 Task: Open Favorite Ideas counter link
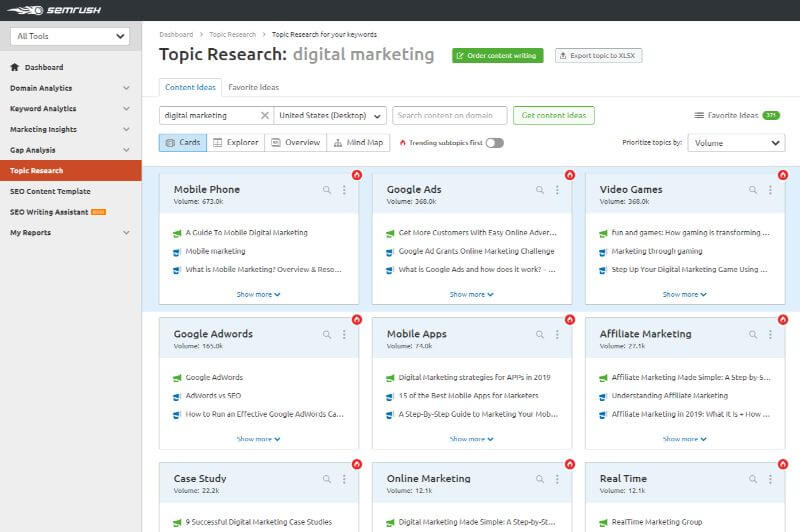pos(737,115)
